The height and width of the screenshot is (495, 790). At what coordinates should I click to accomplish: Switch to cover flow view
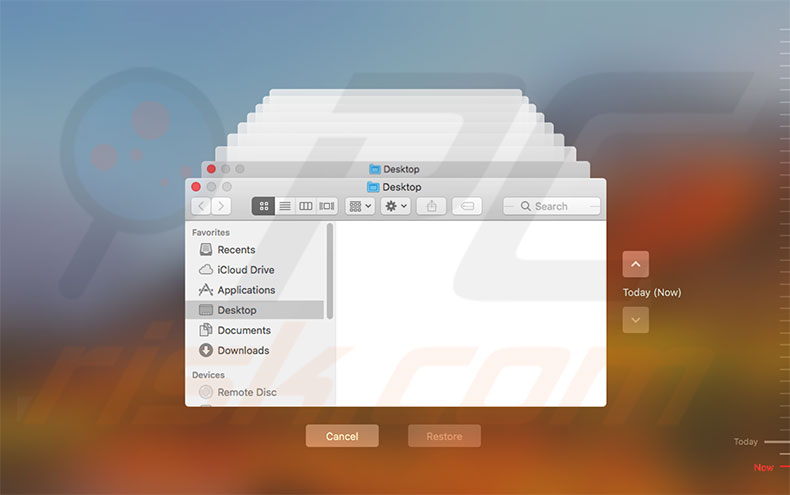coord(326,206)
